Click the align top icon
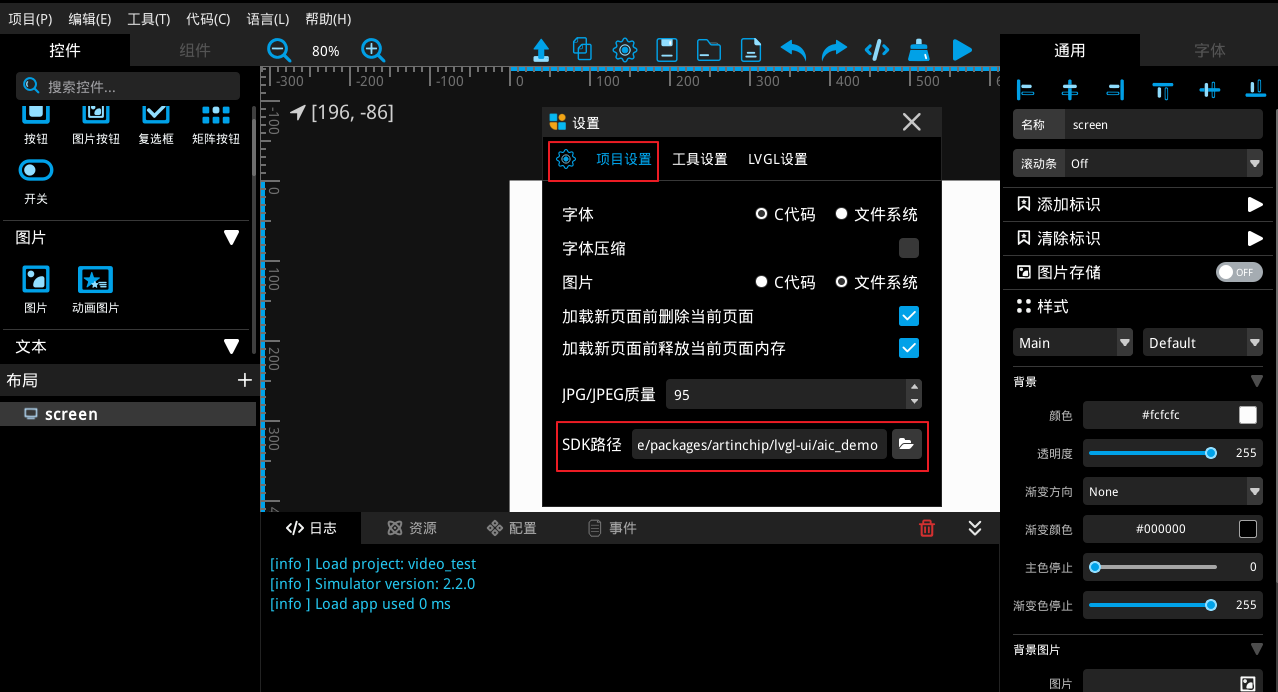The image size is (1278, 692). 1162,90
